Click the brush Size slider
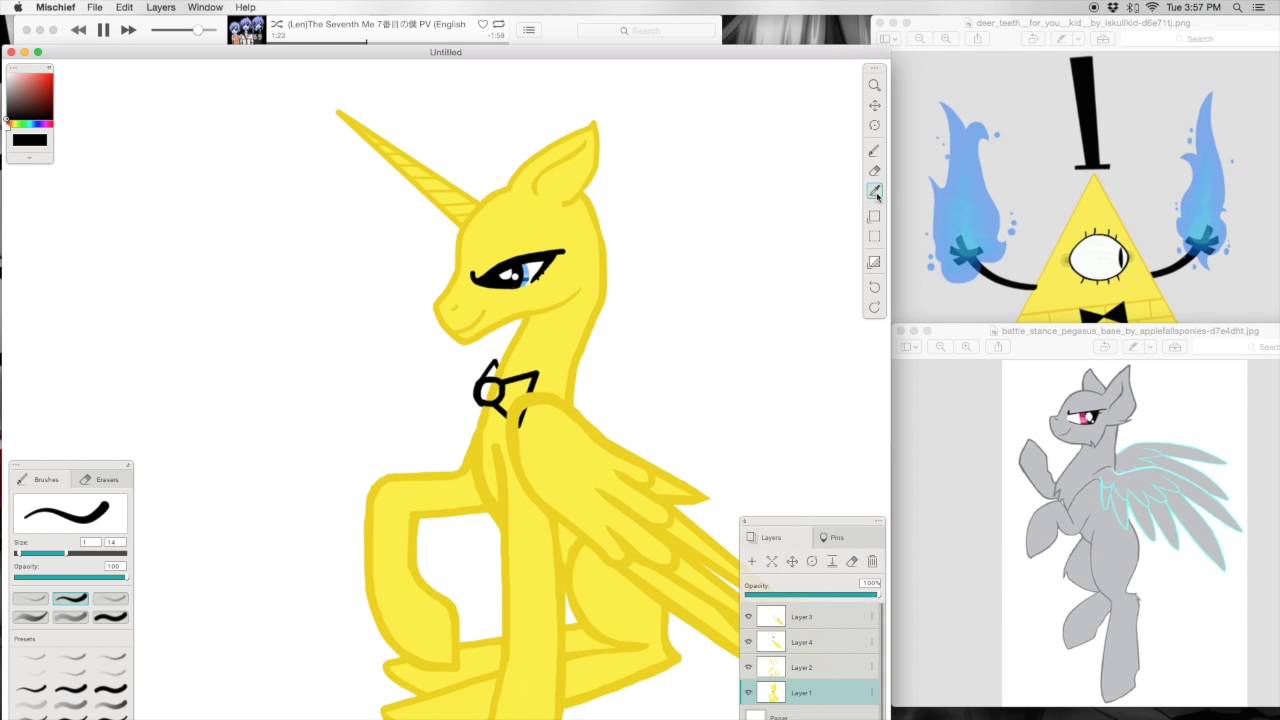This screenshot has height=720, width=1280. [70, 553]
